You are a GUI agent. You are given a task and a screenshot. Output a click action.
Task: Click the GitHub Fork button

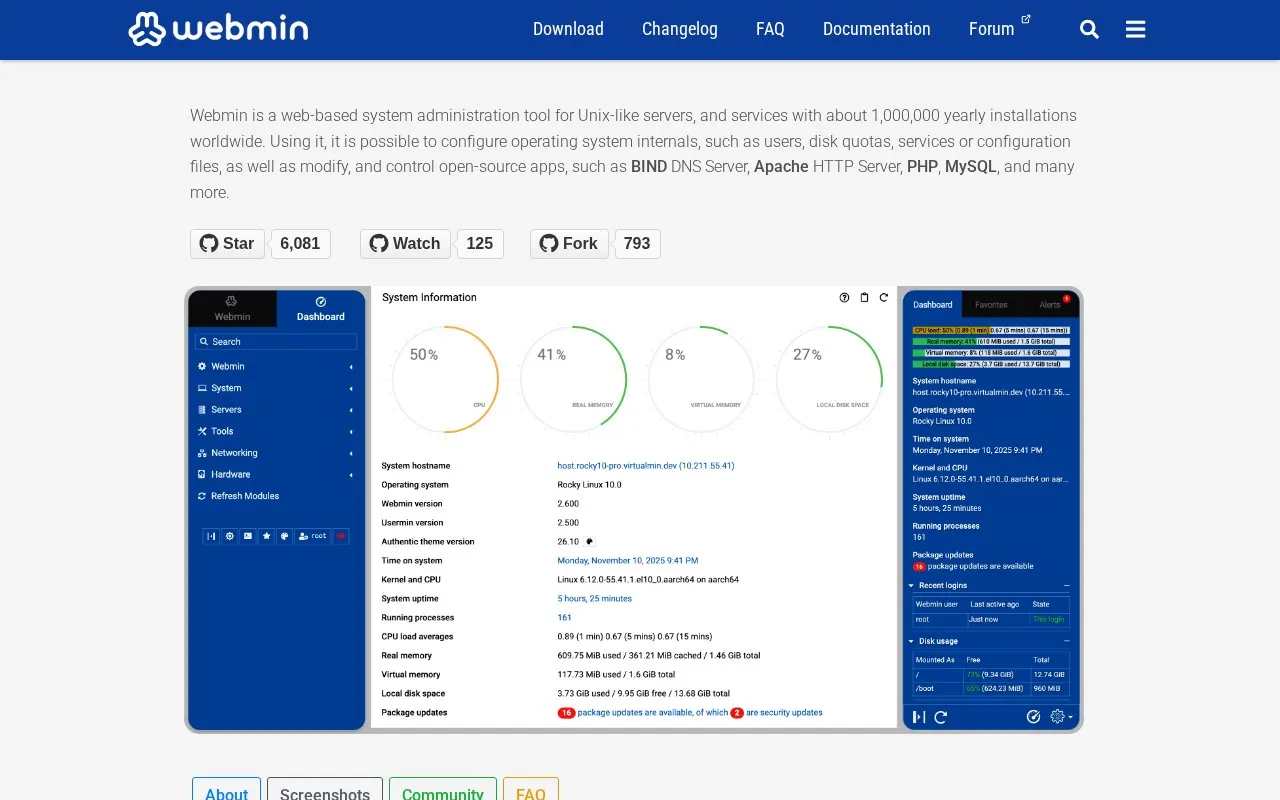(569, 244)
